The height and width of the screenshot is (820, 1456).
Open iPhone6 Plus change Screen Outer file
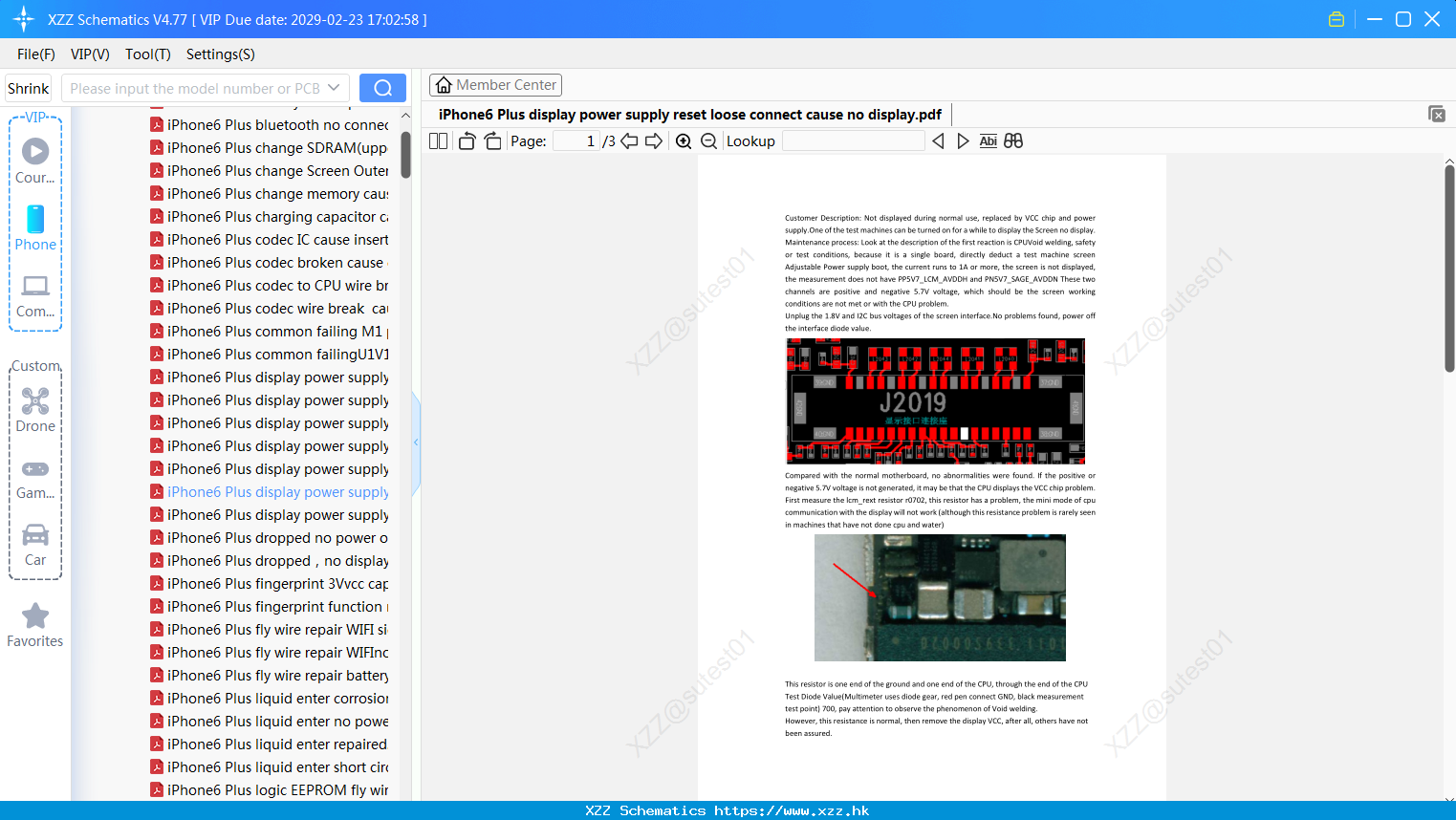click(270, 171)
